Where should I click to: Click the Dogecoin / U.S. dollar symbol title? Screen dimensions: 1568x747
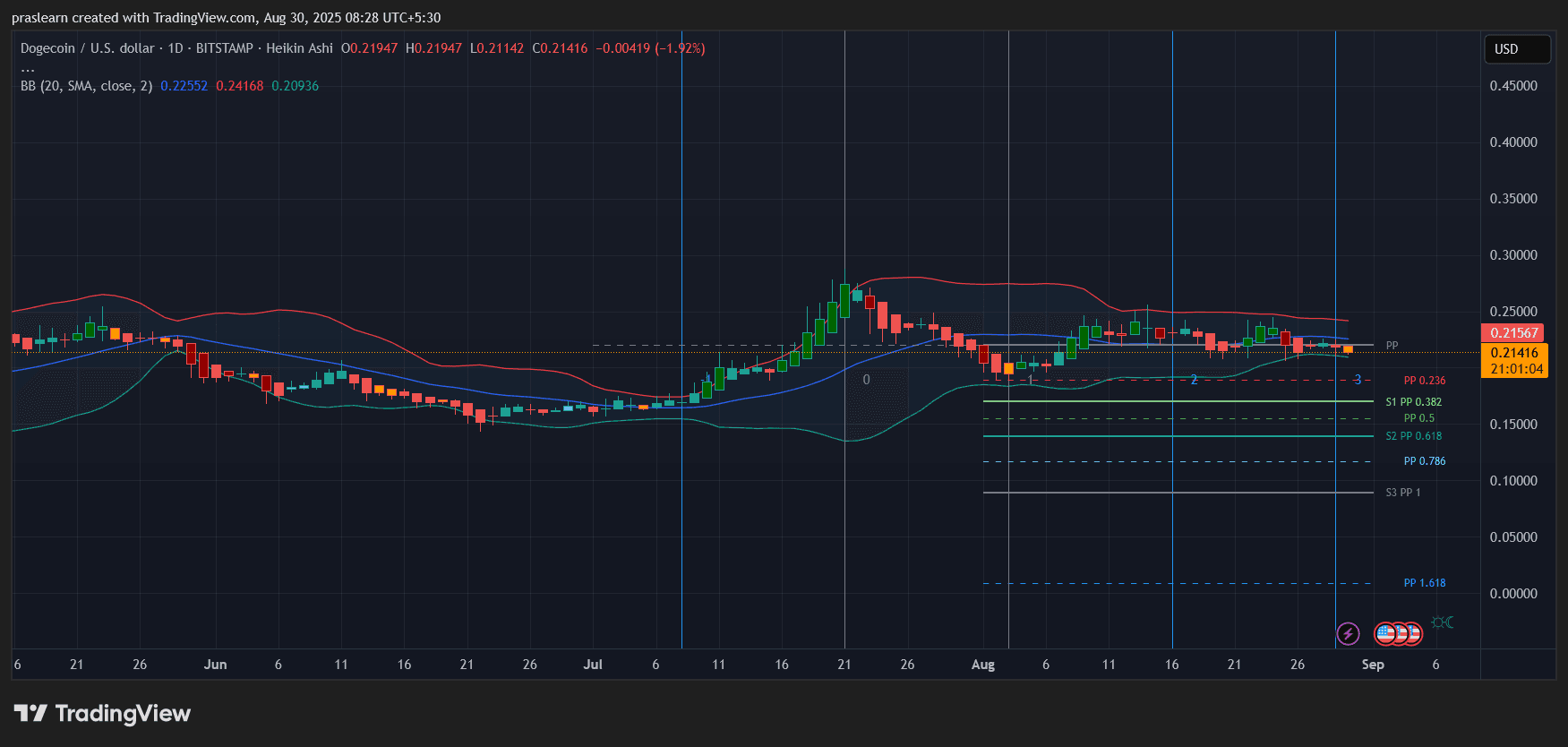(x=87, y=48)
